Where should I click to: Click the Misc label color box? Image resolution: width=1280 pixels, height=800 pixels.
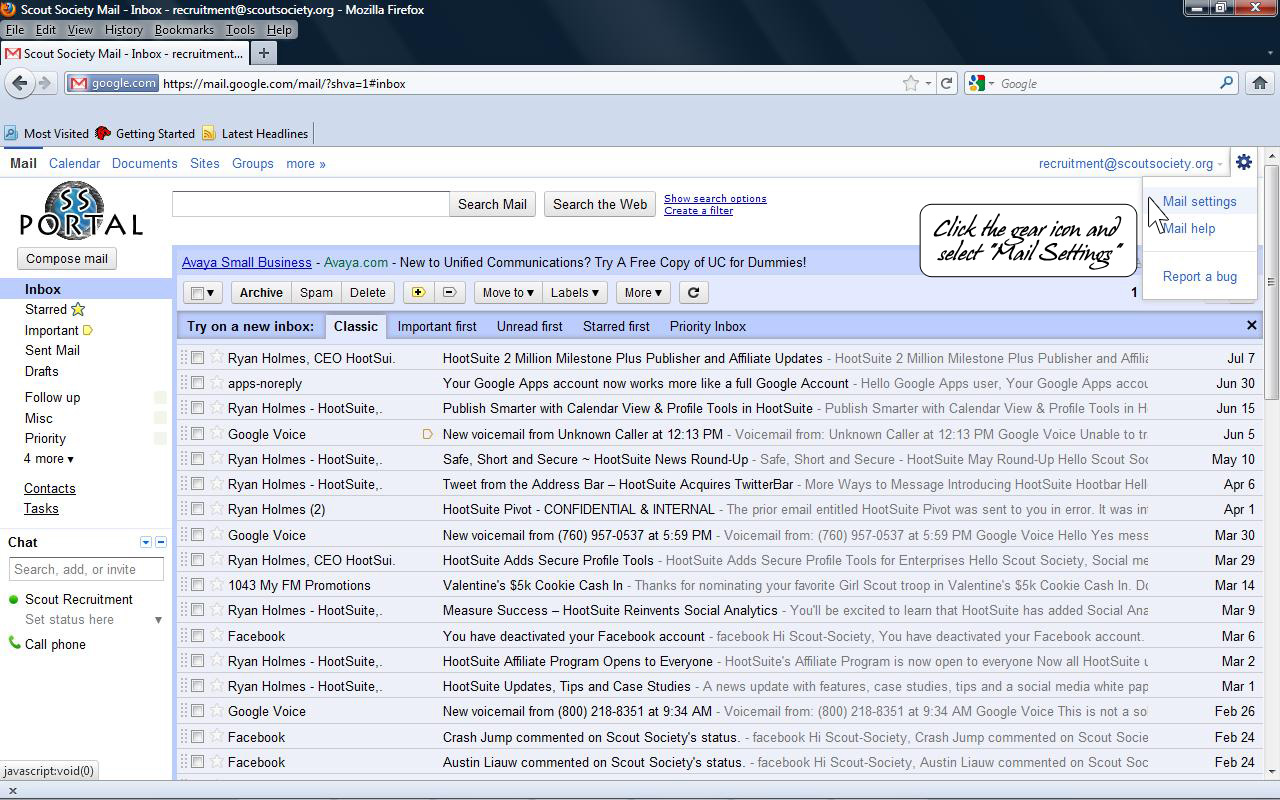[x=160, y=418]
